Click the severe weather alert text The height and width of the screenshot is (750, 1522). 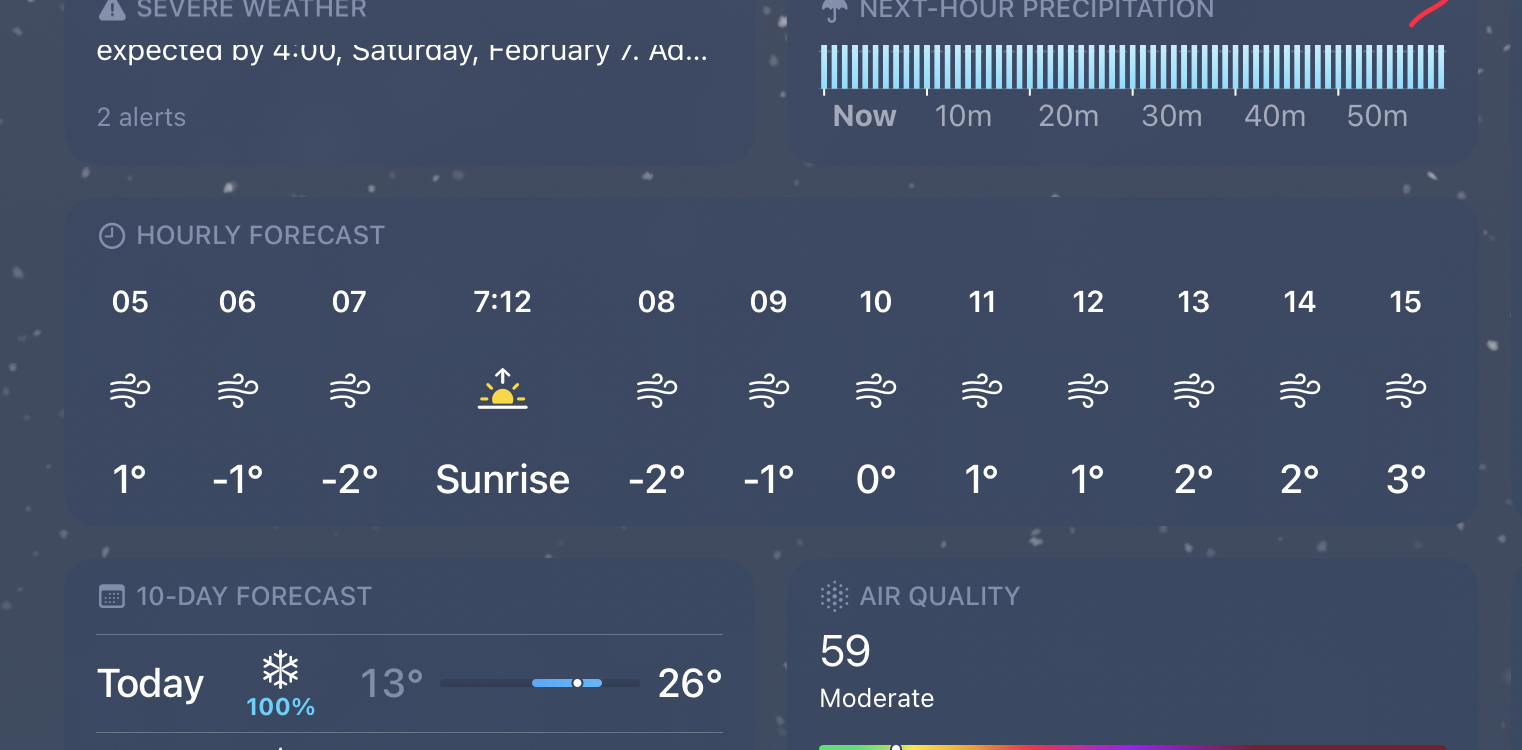point(402,52)
